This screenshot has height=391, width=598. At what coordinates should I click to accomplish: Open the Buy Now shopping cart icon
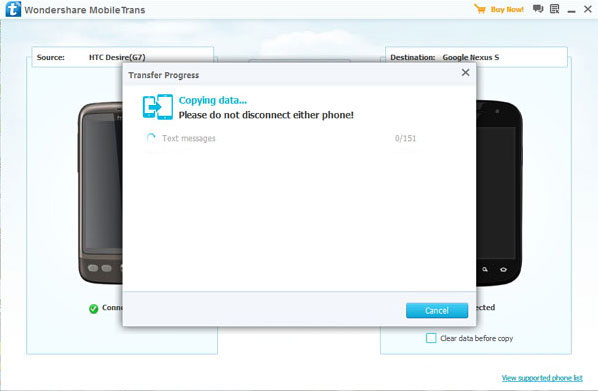point(480,9)
